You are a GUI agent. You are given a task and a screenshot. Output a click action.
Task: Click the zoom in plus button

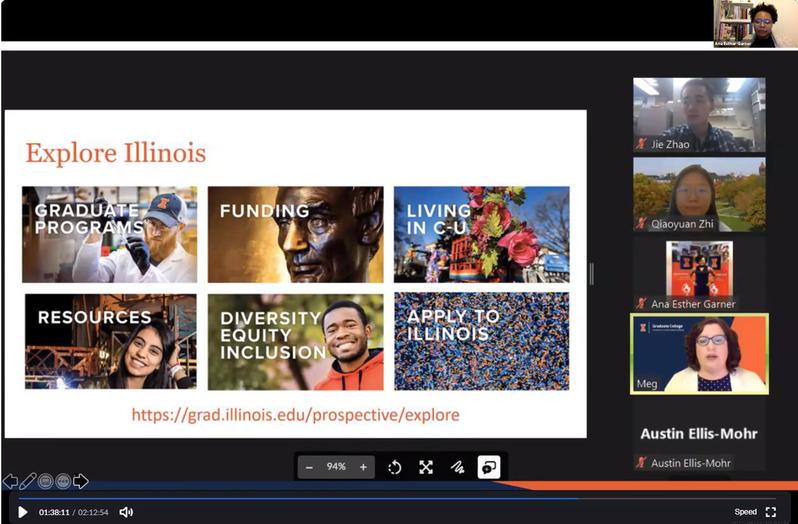point(363,467)
